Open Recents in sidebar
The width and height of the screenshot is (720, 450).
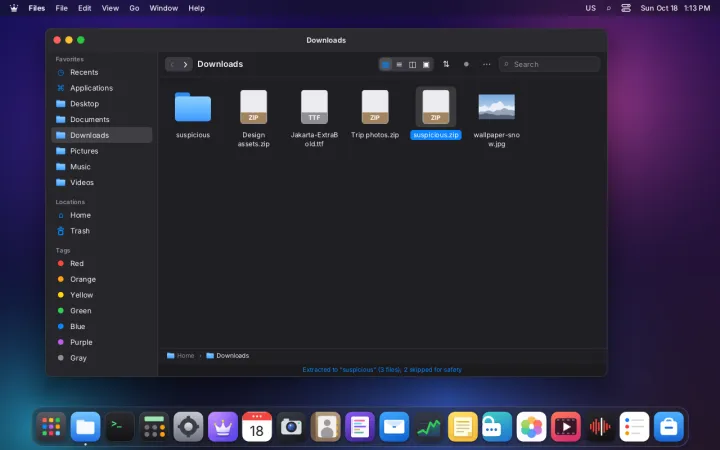pyautogui.click(x=101, y=73)
